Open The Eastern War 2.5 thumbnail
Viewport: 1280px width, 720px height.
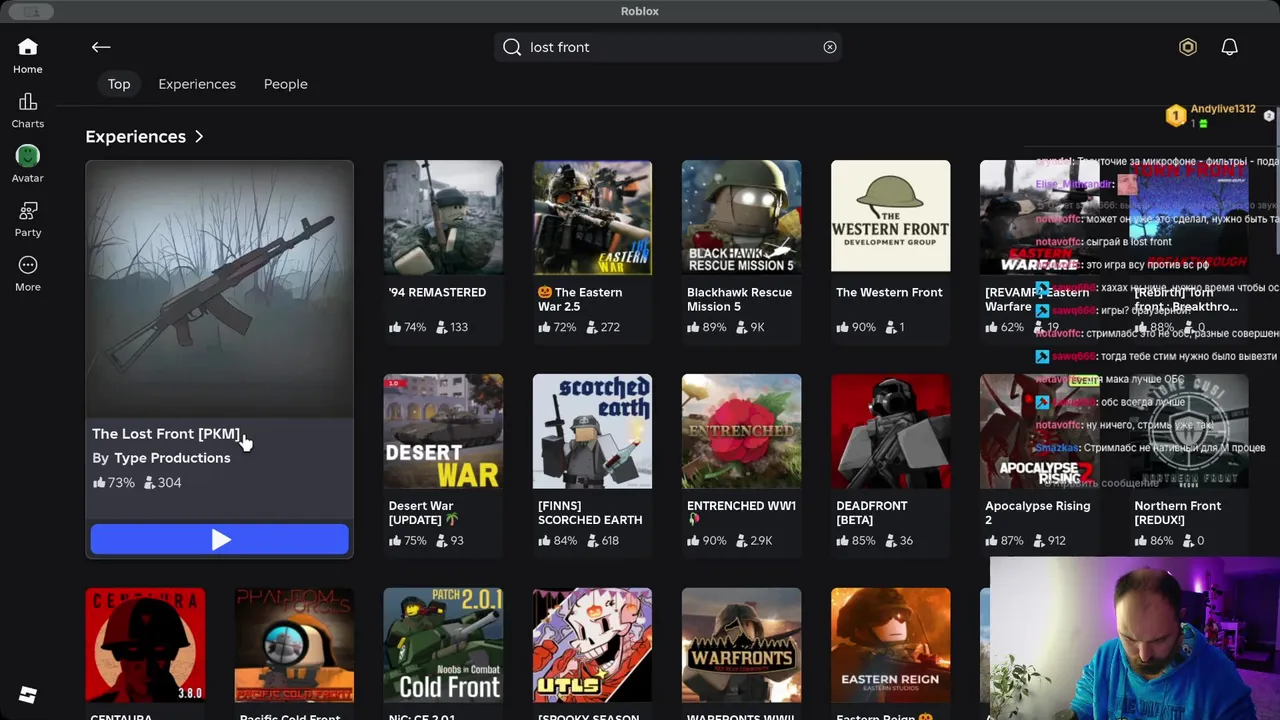(592, 217)
